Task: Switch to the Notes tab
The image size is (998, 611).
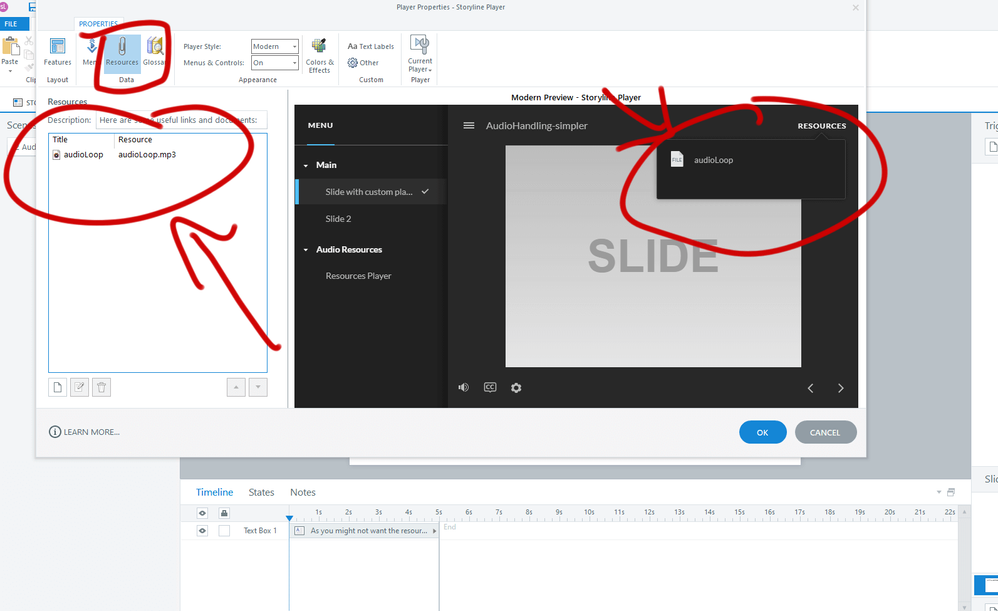Action: tap(302, 492)
